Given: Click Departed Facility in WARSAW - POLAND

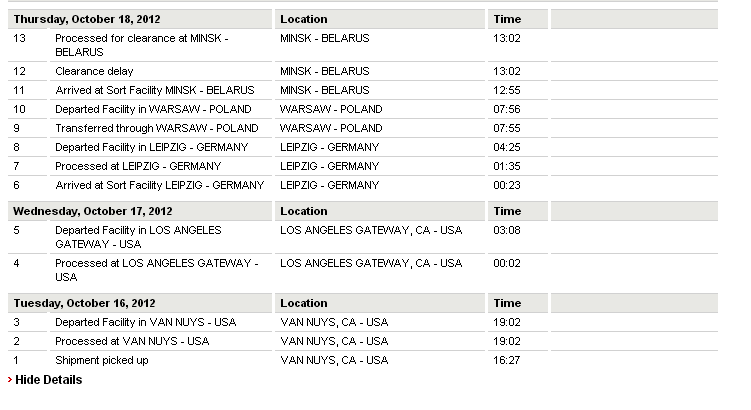Looking at the screenshot, I should coord(153,109).
